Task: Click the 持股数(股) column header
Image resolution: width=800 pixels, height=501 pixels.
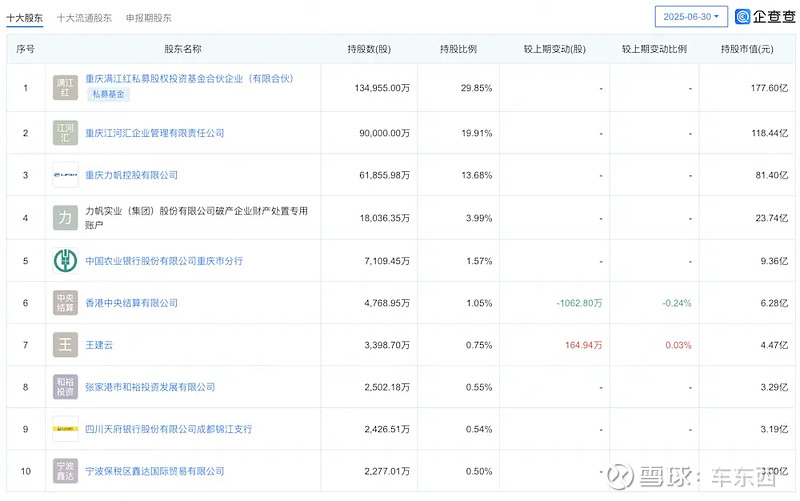Action: point(369,49)
